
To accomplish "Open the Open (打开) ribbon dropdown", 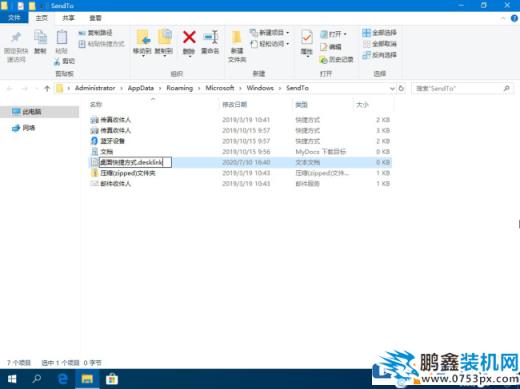I will (x=333, y=34).
